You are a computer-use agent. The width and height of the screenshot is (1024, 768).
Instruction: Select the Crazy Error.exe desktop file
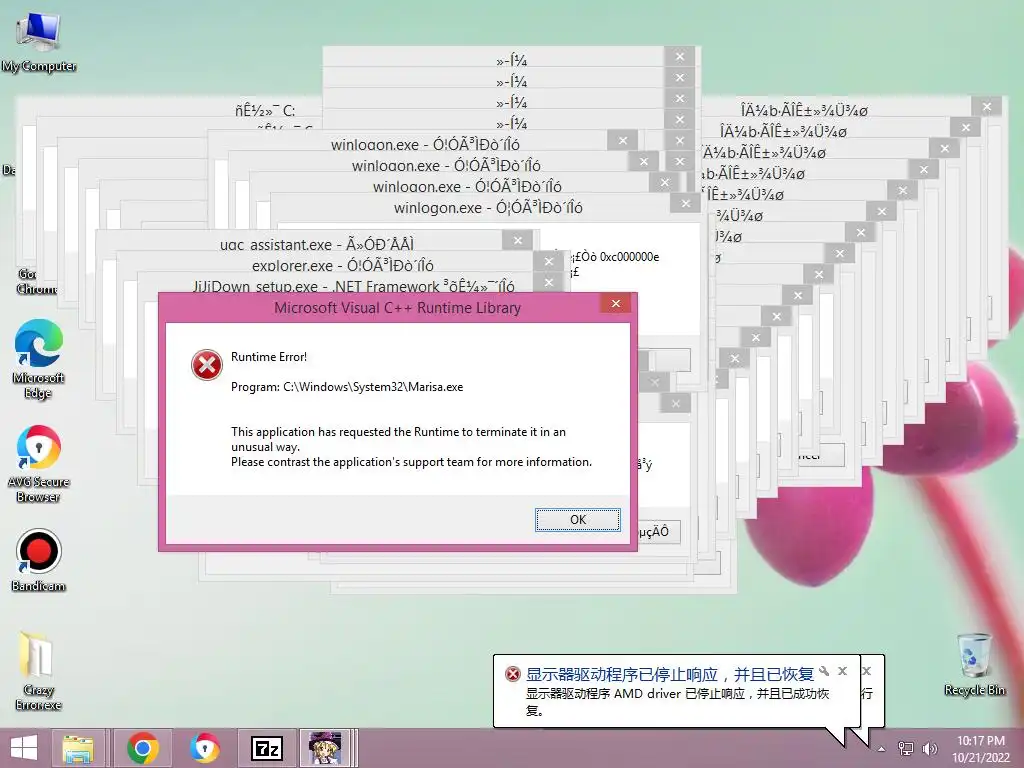(39, 671)
